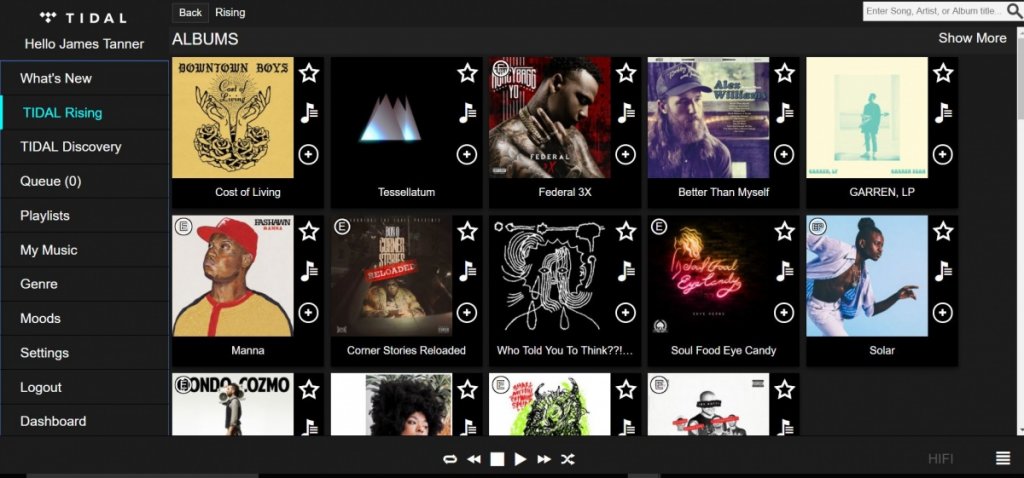
Task: Open Solar album cover
Action: [867, 276]
